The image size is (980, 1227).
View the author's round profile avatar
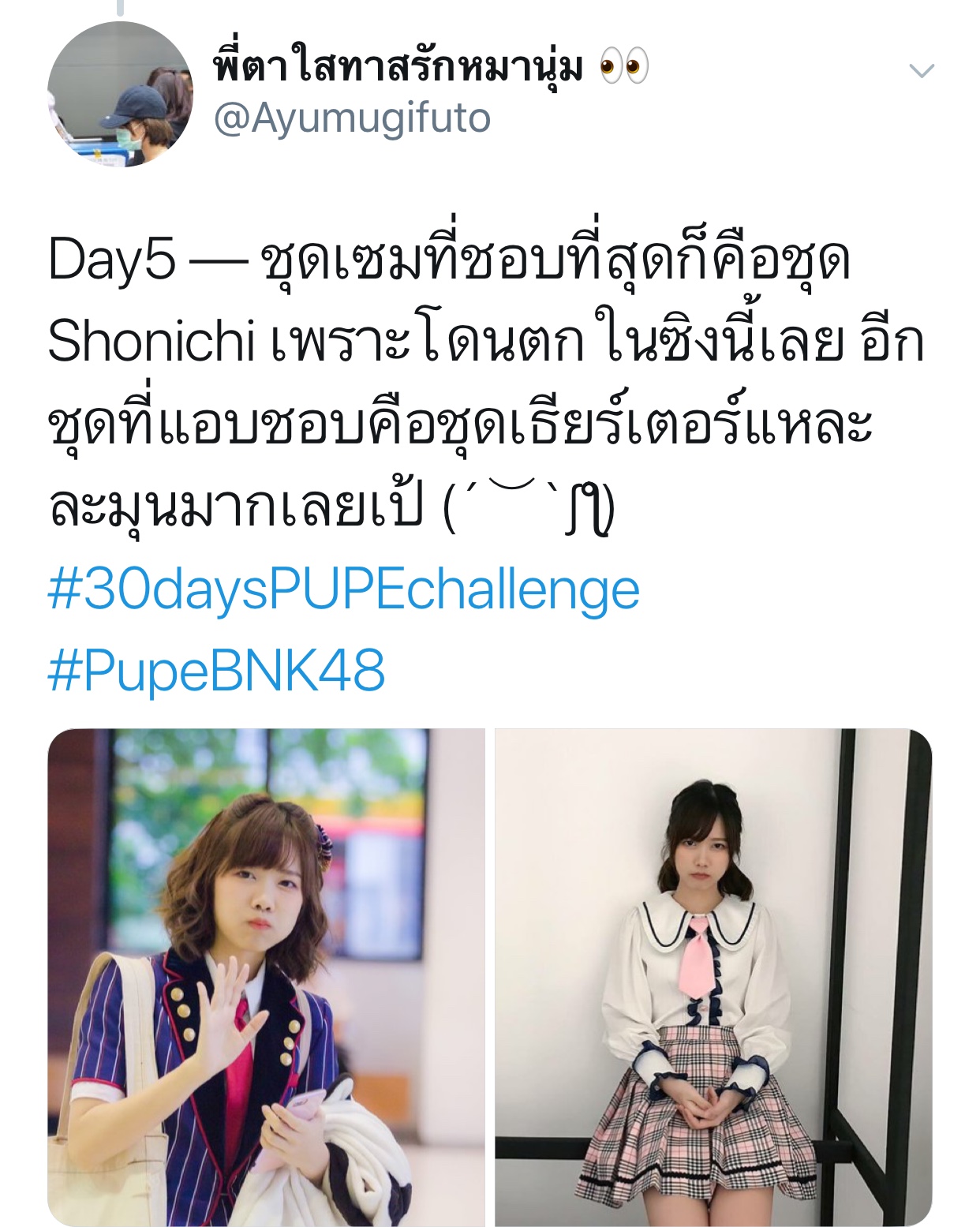click(120, 95)
